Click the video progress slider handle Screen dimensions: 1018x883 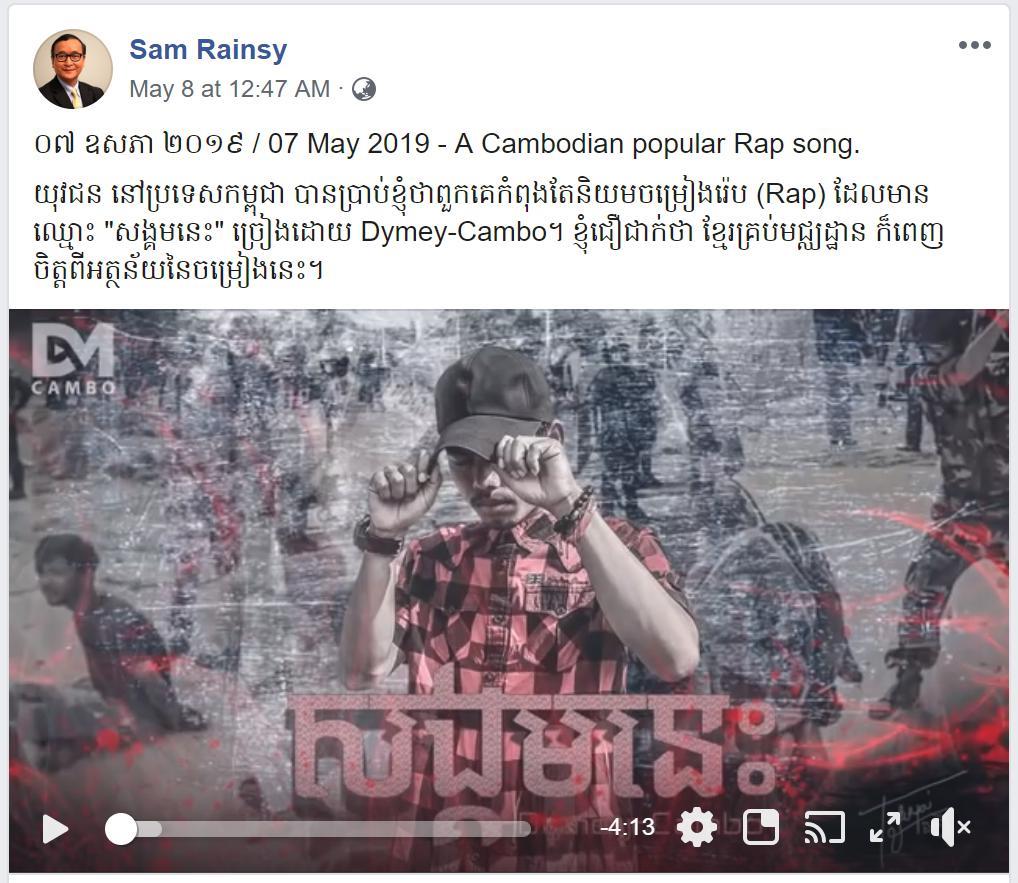coord(121,829)
